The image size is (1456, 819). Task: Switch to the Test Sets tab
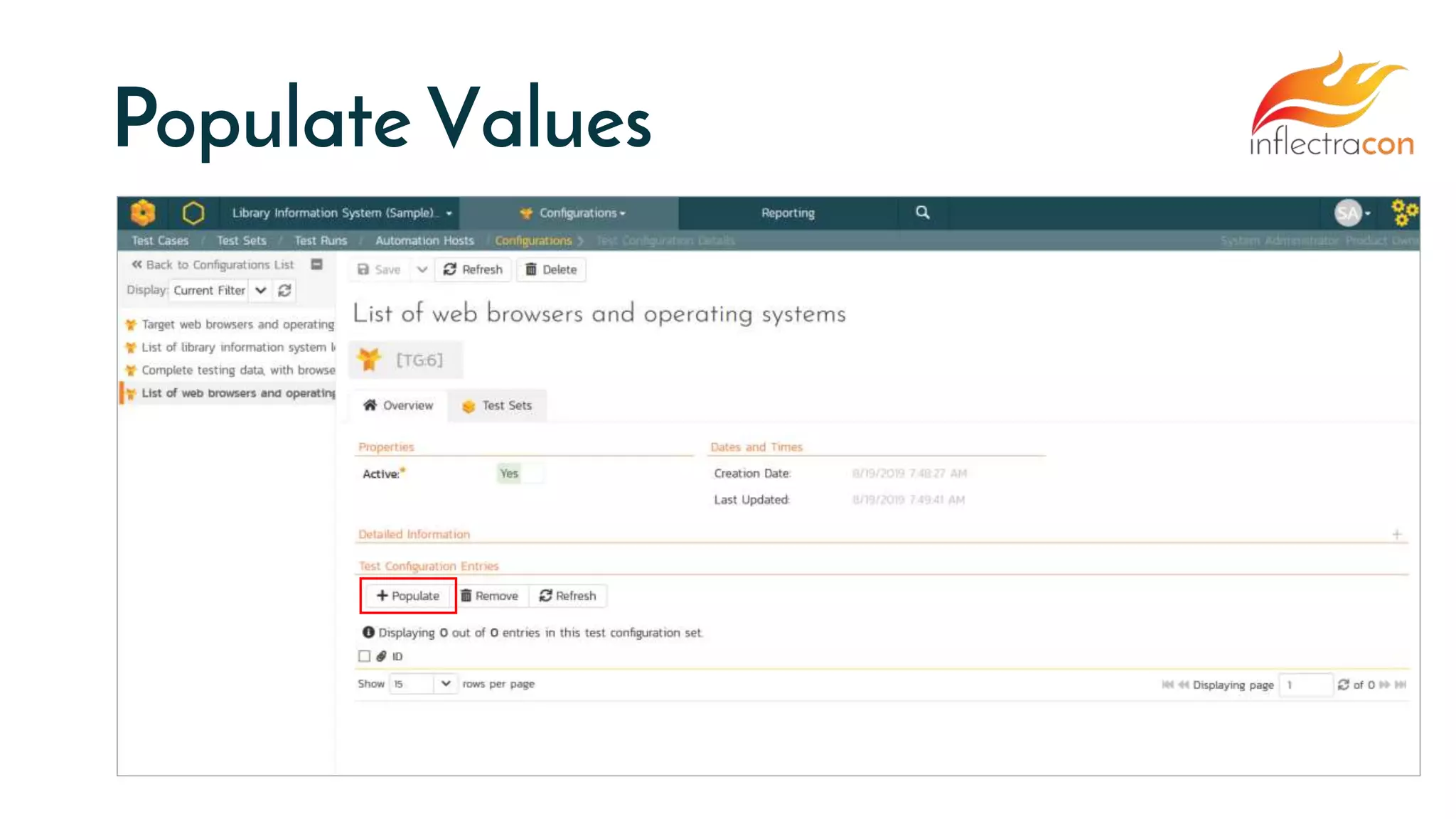point(497,405)
